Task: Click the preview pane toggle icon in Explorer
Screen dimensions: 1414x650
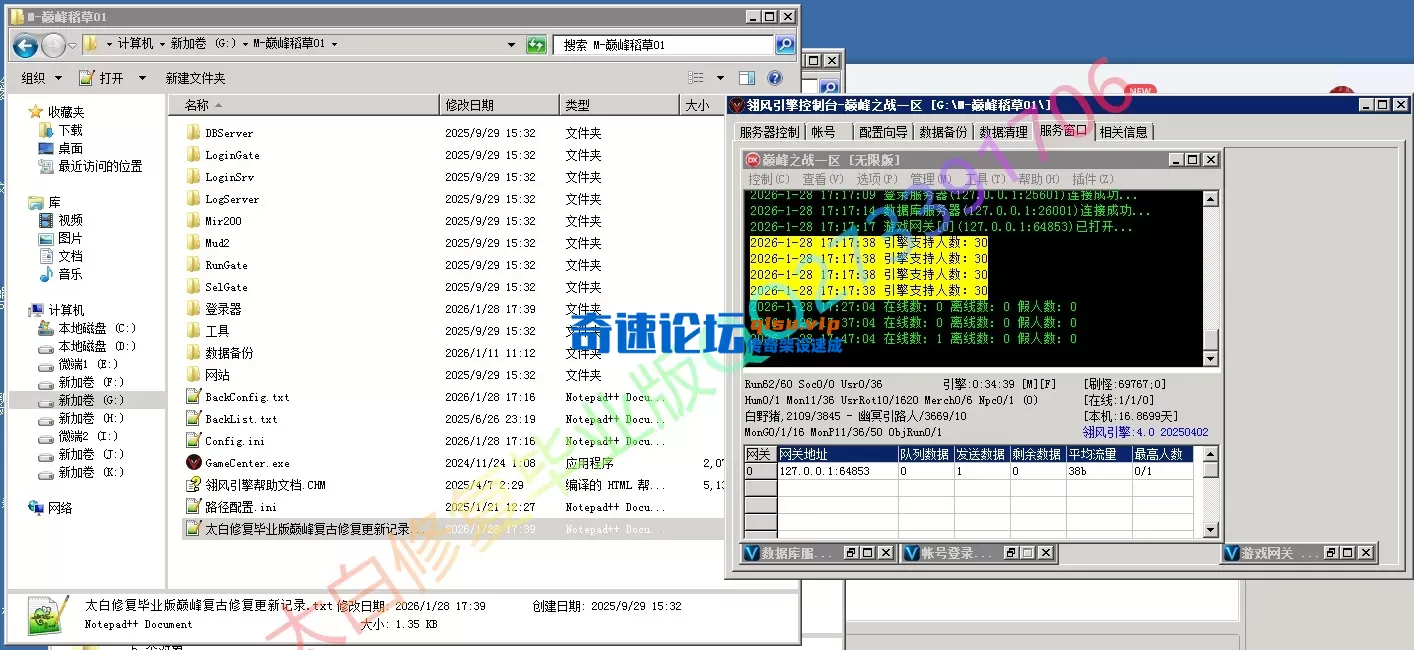Action: [746, 77]
